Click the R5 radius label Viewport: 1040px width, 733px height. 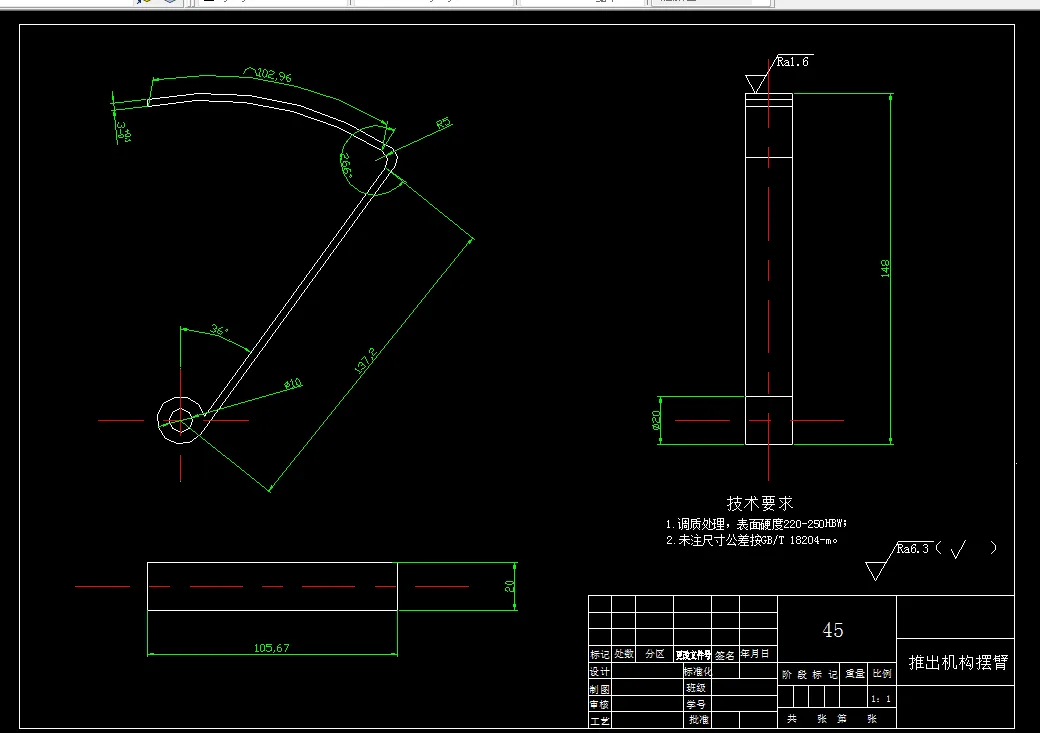coord(444,123)
